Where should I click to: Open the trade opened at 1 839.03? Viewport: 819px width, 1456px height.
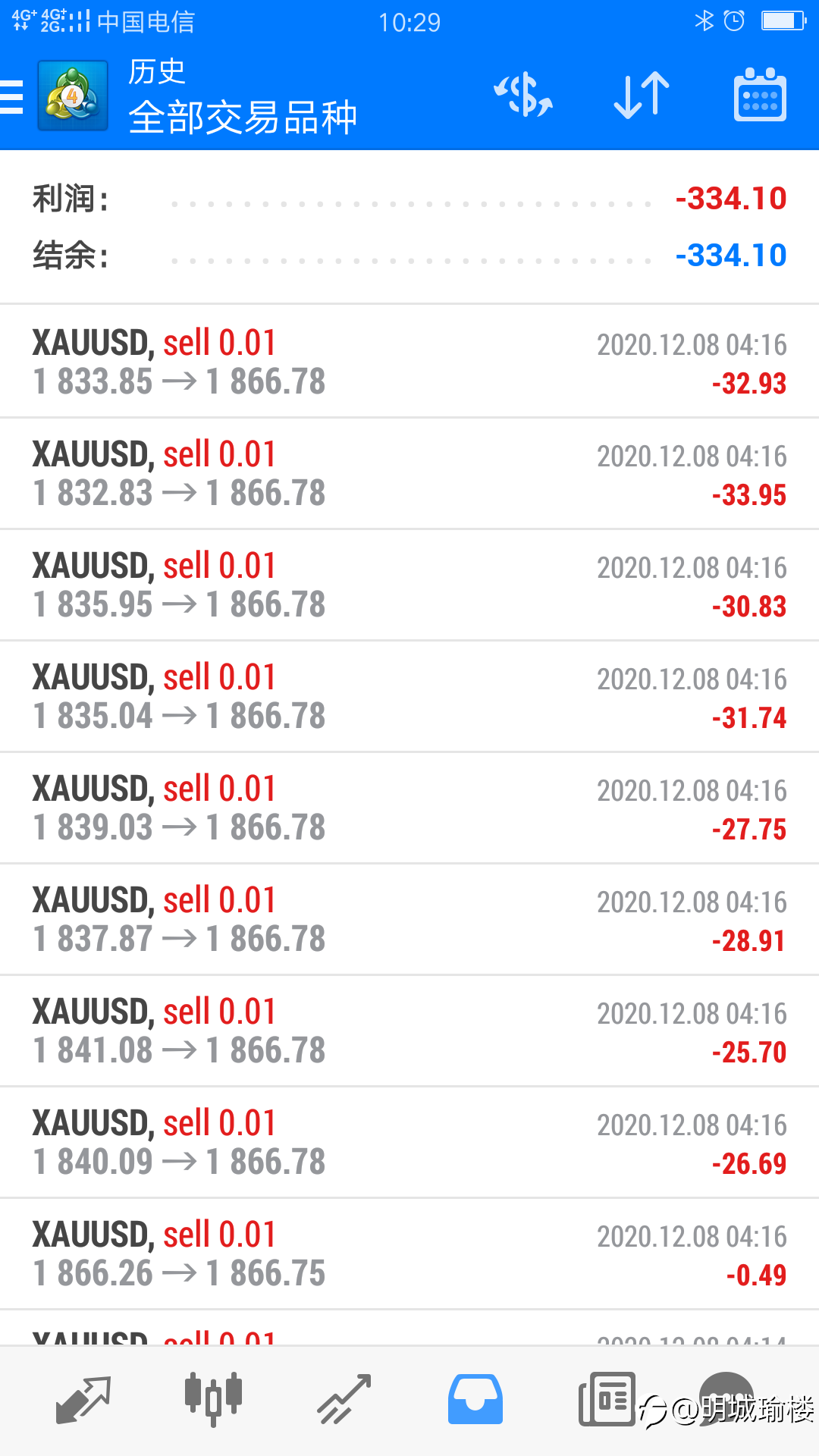pos(409,808)
